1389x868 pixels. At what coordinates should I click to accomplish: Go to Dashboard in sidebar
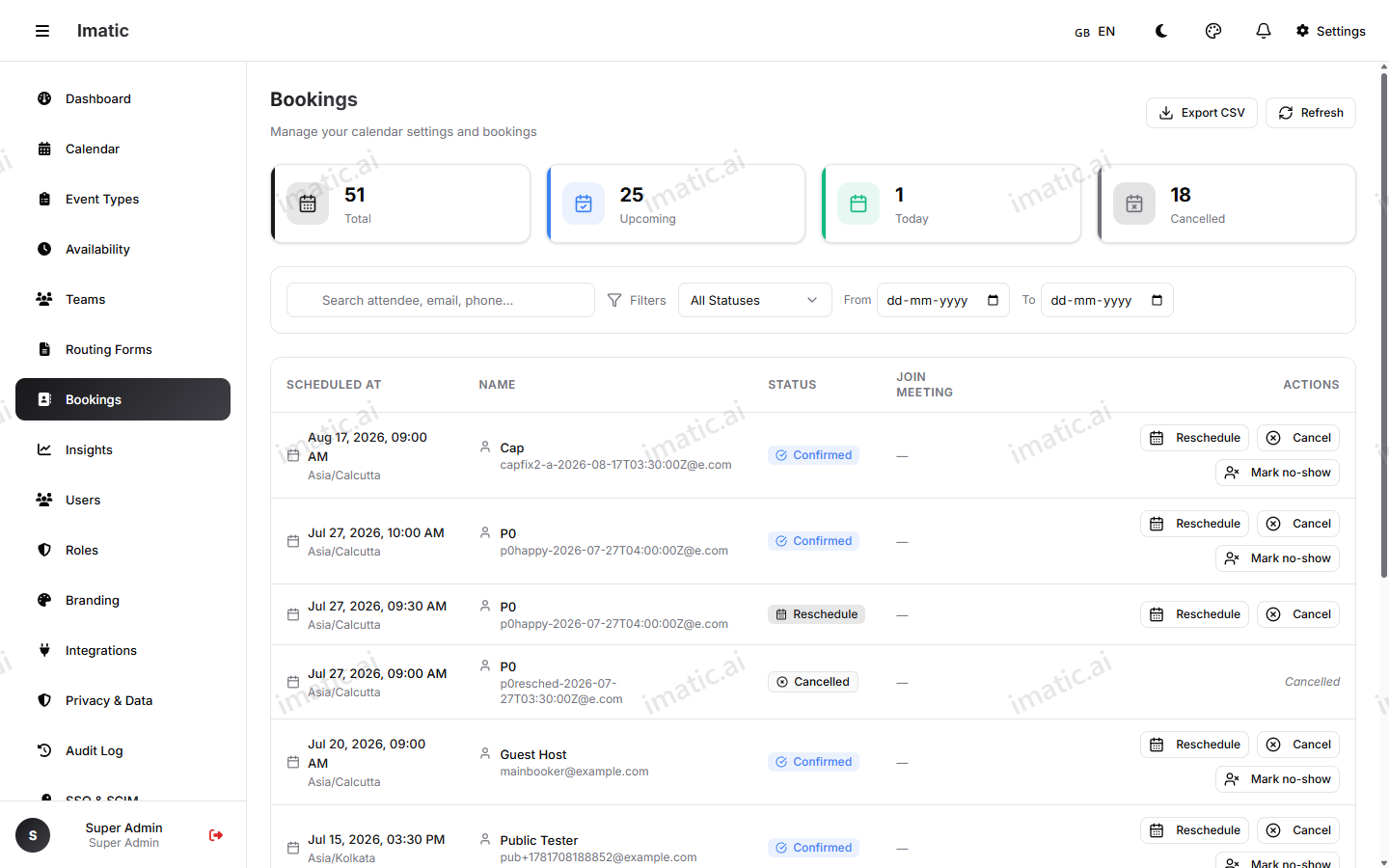coord(123,98)
